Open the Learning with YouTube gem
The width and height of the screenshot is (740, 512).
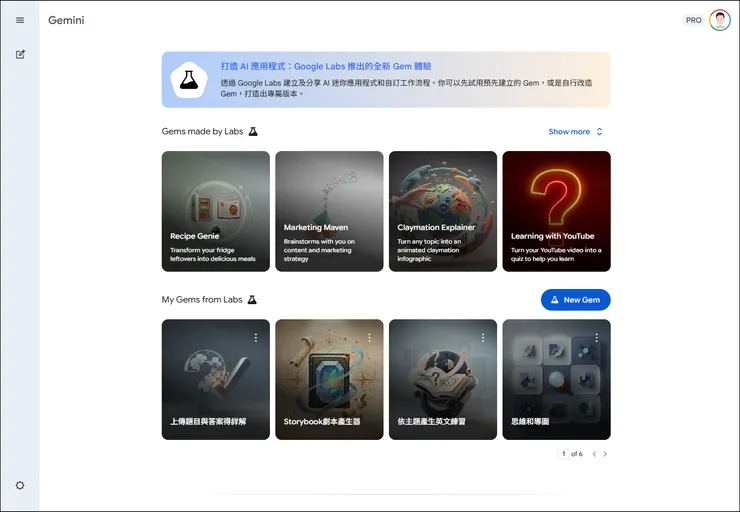click(x=556, y=211)
